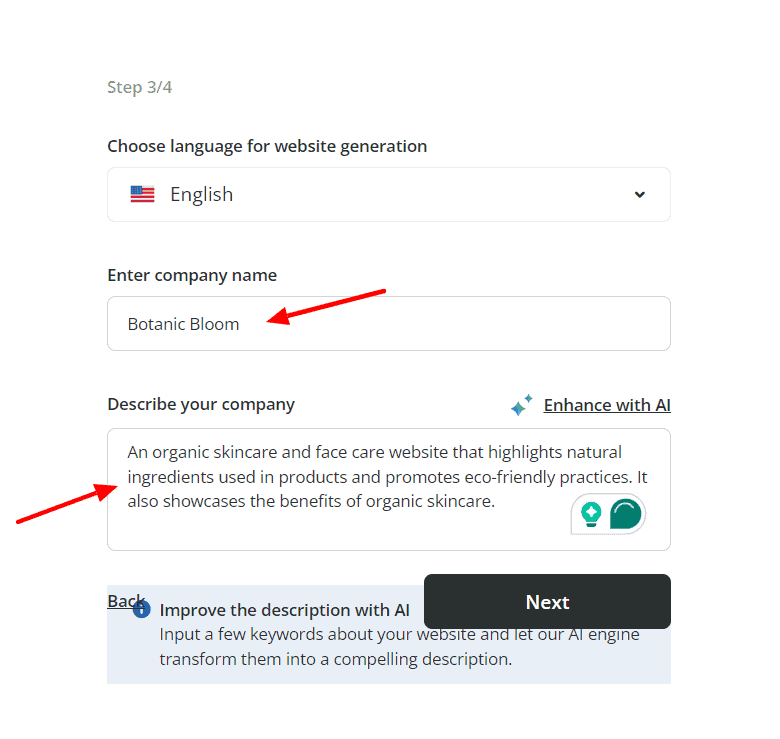Click the sparkle icon beside Enhance with AI
Viewport: 780px width, 739px height.
point(522,405)
